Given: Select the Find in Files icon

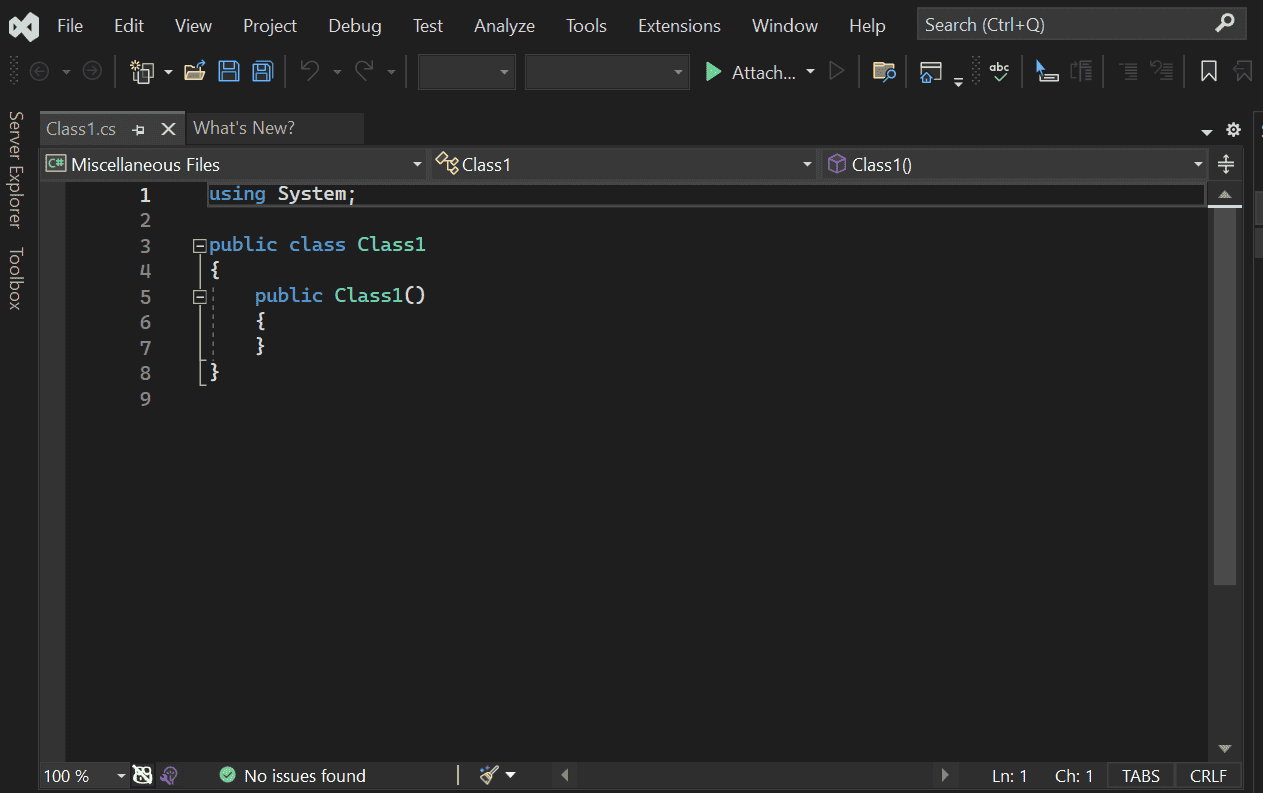Looking at the screenshot, I should point(883,71).
